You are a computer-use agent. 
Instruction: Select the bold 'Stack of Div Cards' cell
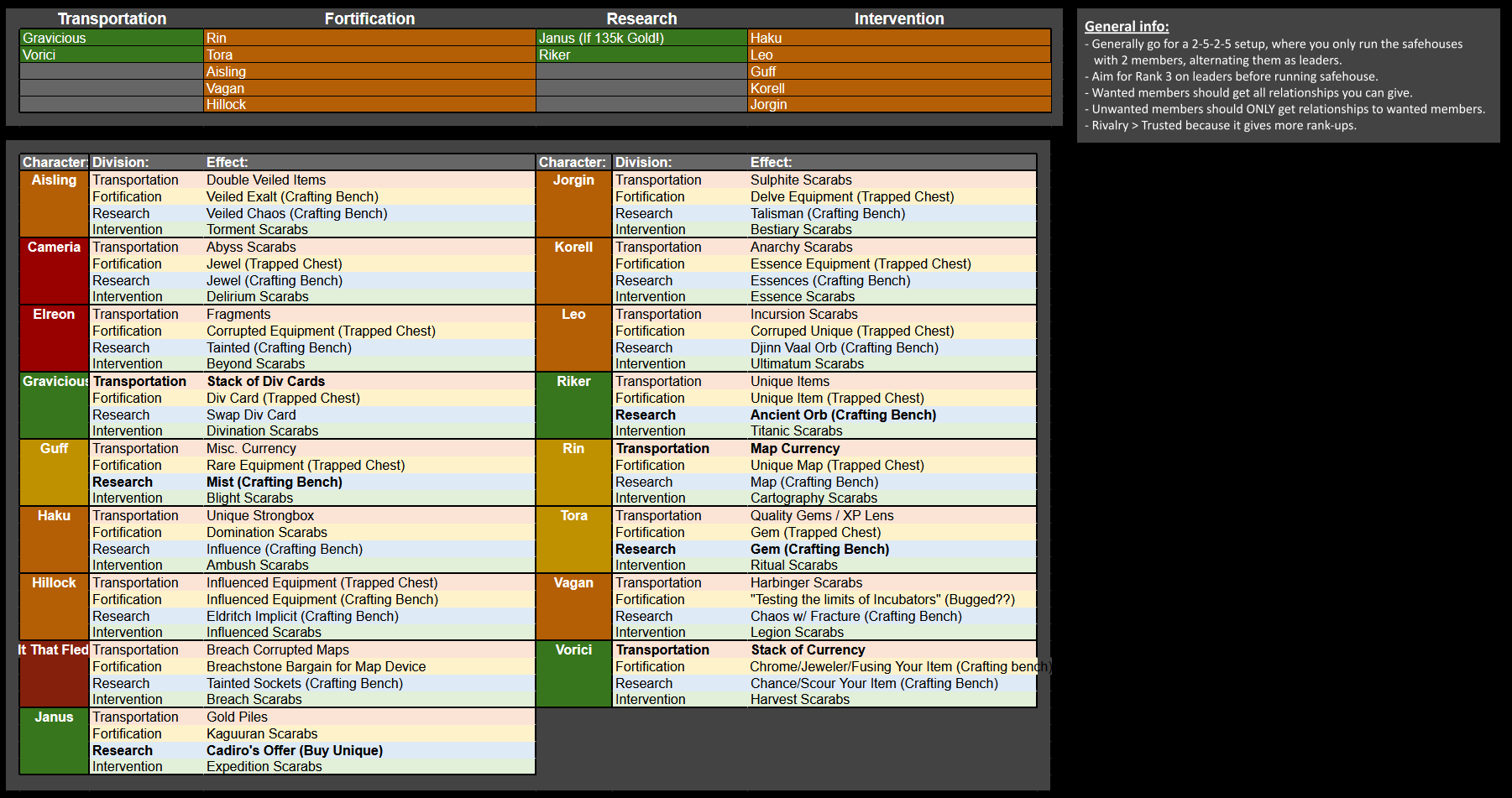click(x=369, y=381)
